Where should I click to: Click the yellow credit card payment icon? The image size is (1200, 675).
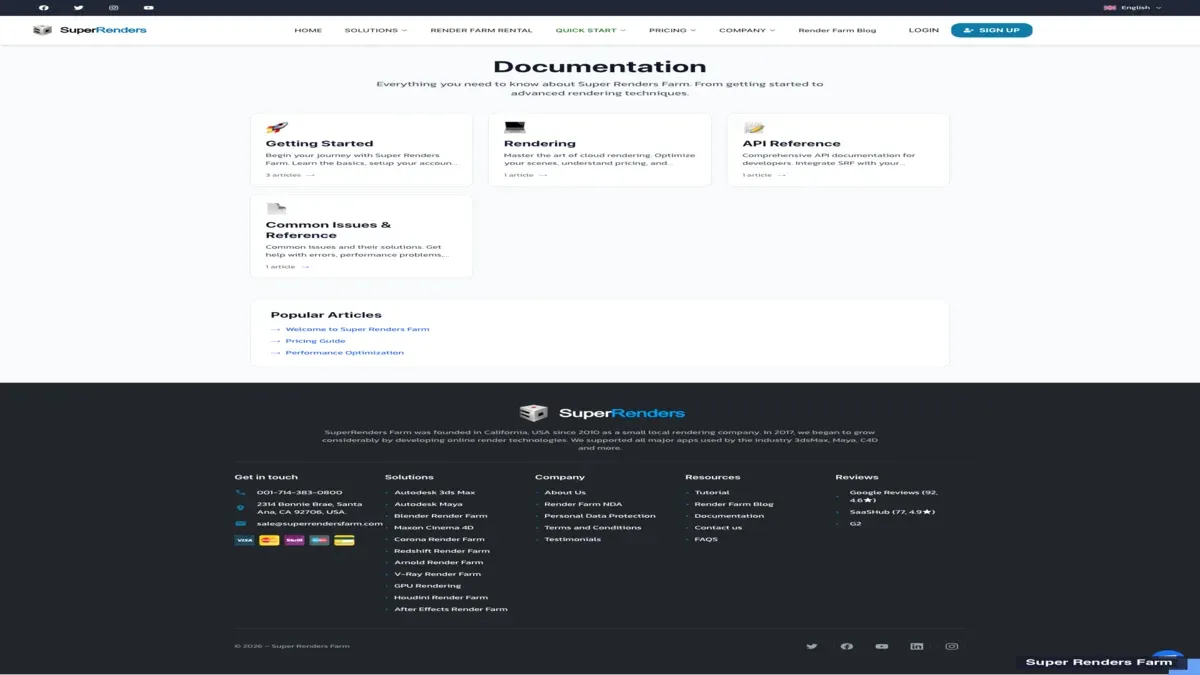click(344, 540)
